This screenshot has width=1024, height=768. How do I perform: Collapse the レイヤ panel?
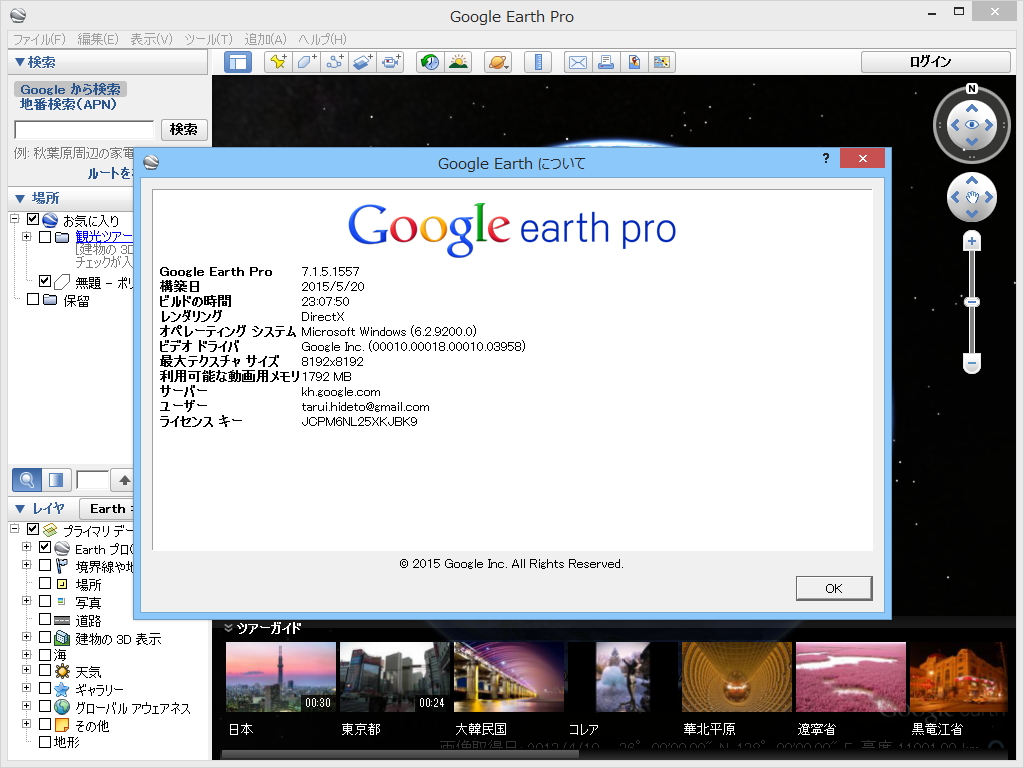tap(20, 509)
